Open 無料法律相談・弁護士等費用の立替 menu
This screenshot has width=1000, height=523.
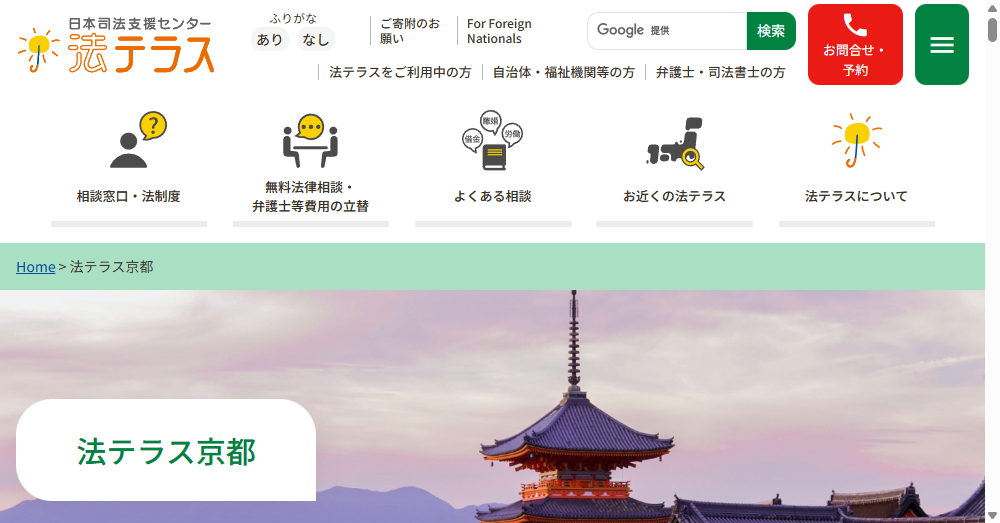(x=310, y=197)
